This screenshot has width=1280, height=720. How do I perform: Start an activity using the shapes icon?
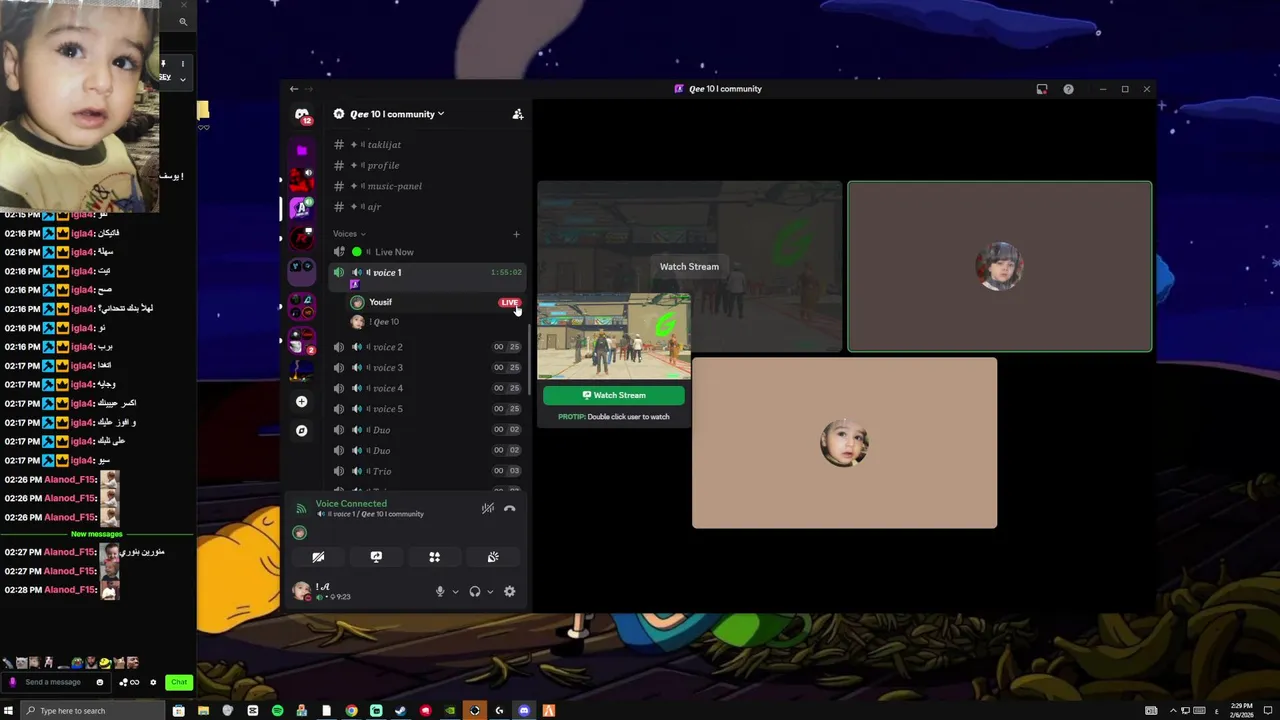435,557
